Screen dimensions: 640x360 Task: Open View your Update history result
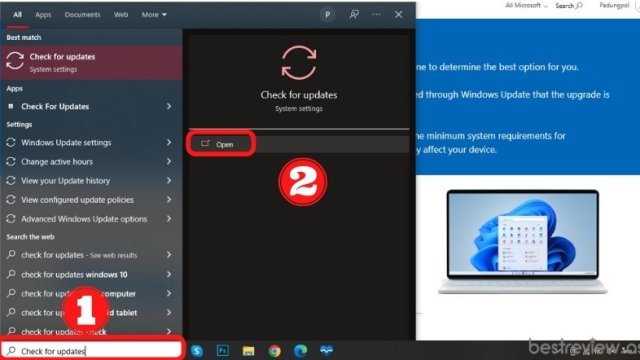91,180
